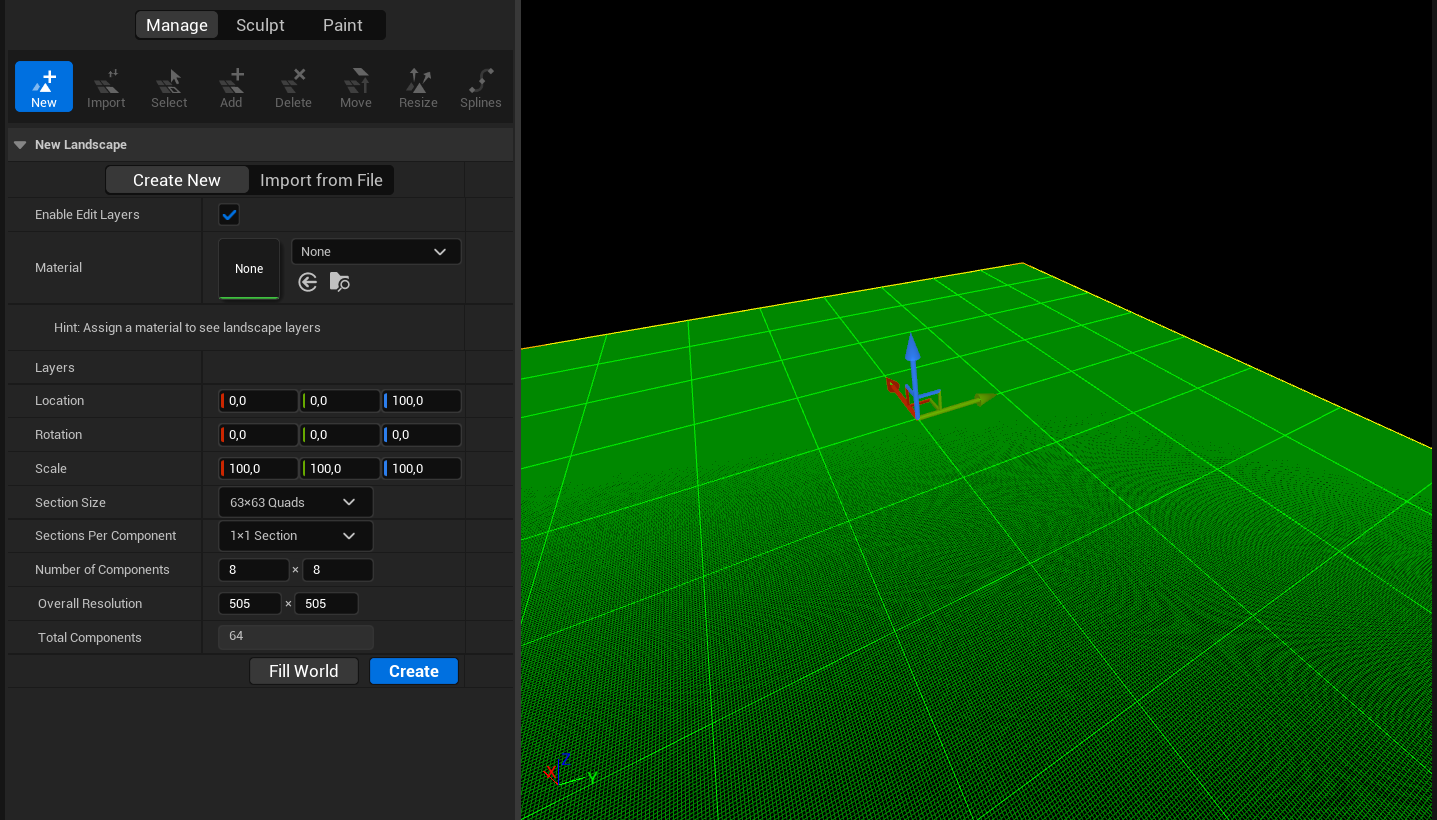Image resolution: width=1437 pixels, height=820 pixels.
Task: Pick the Delete component tool
Action: 293,87
